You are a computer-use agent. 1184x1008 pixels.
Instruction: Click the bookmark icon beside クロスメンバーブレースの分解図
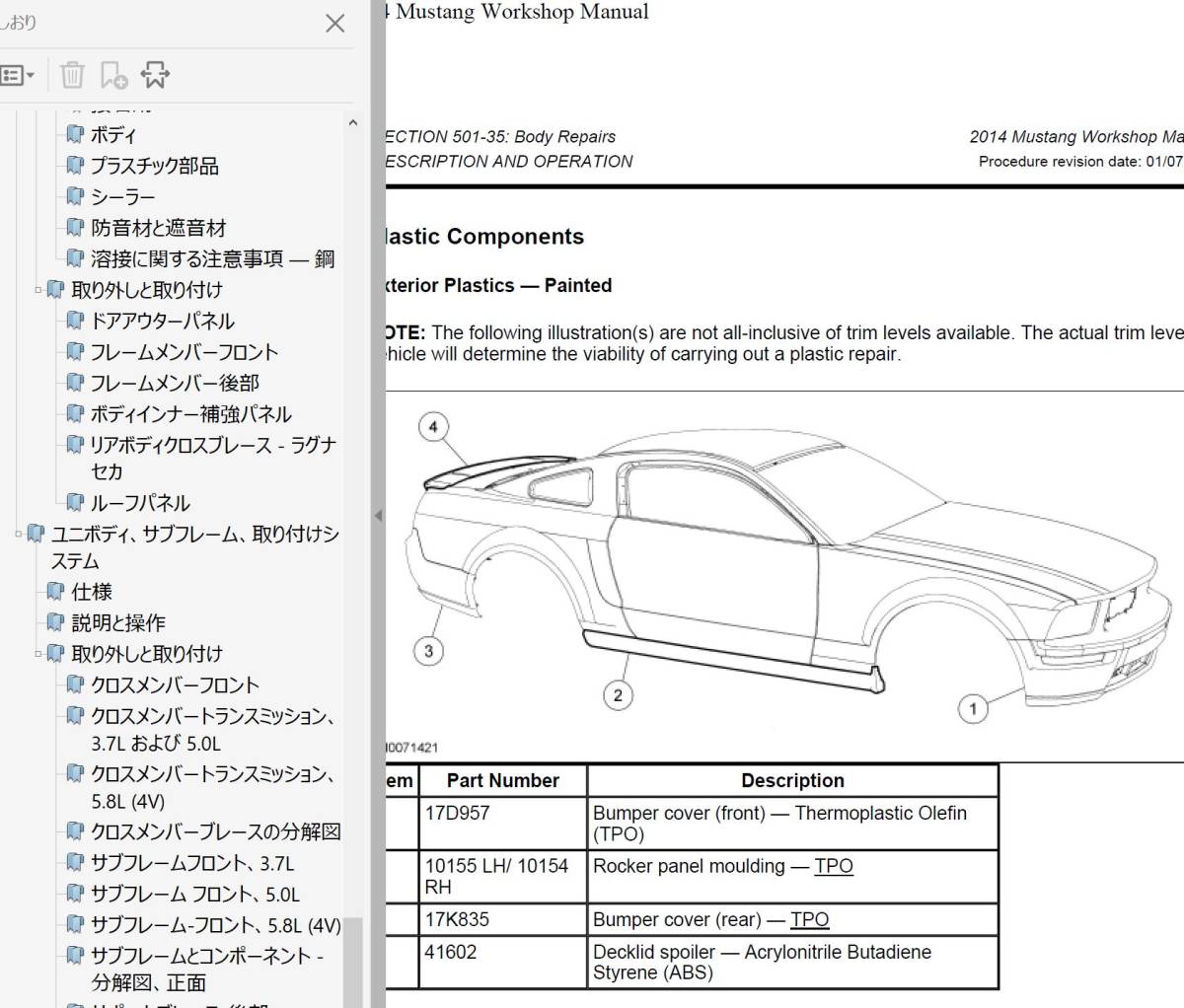(x=75, y=831)
